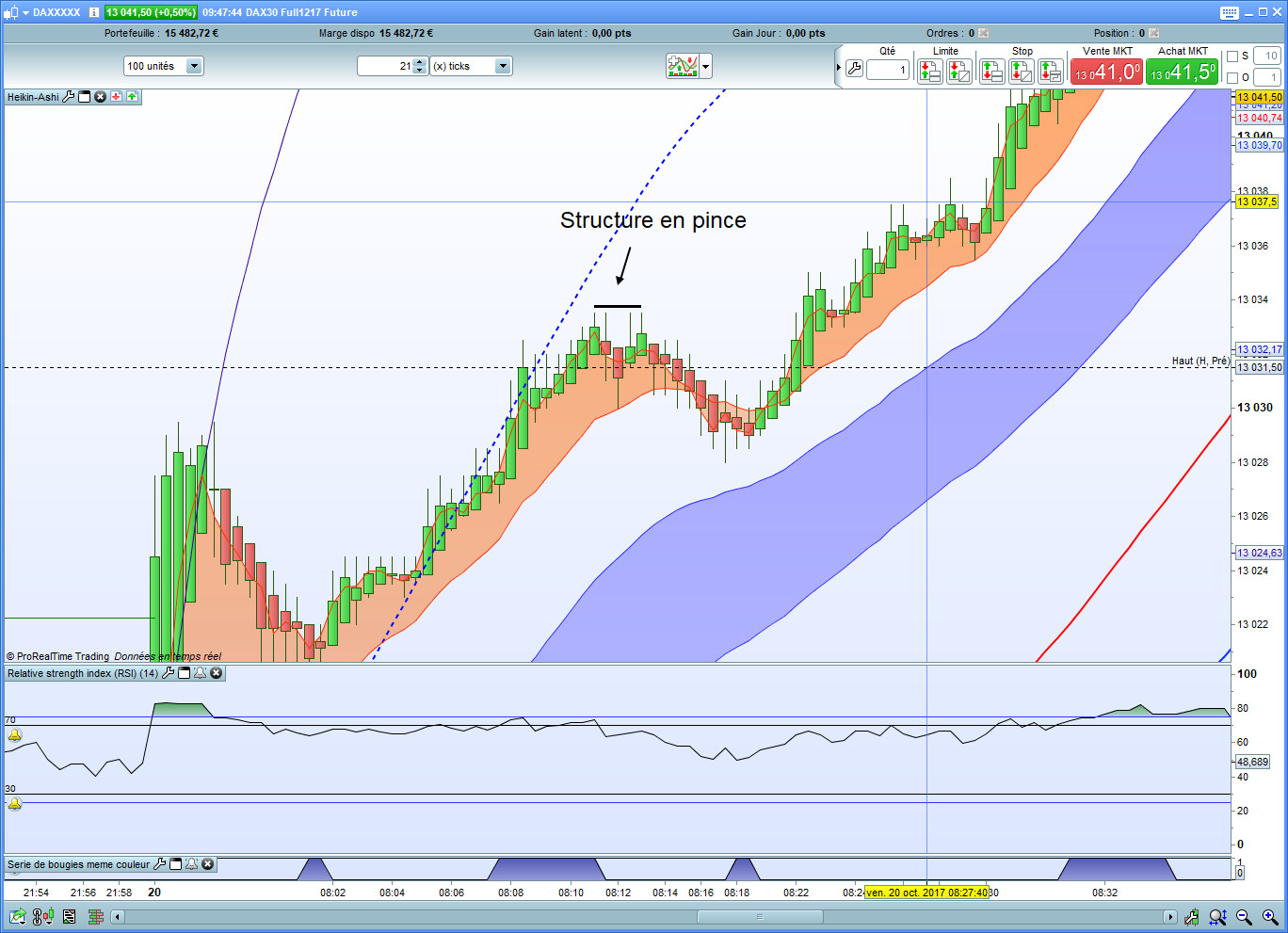Select the RSI 30 level alert bell
The image size is (1288, 933).
14,804
